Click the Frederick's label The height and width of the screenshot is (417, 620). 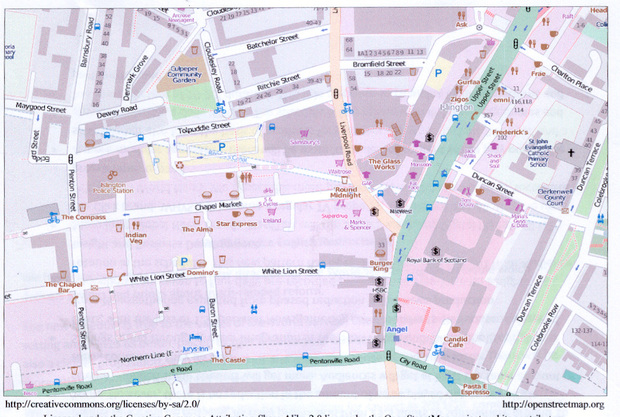pyautogui.click(x=510, y=132)
